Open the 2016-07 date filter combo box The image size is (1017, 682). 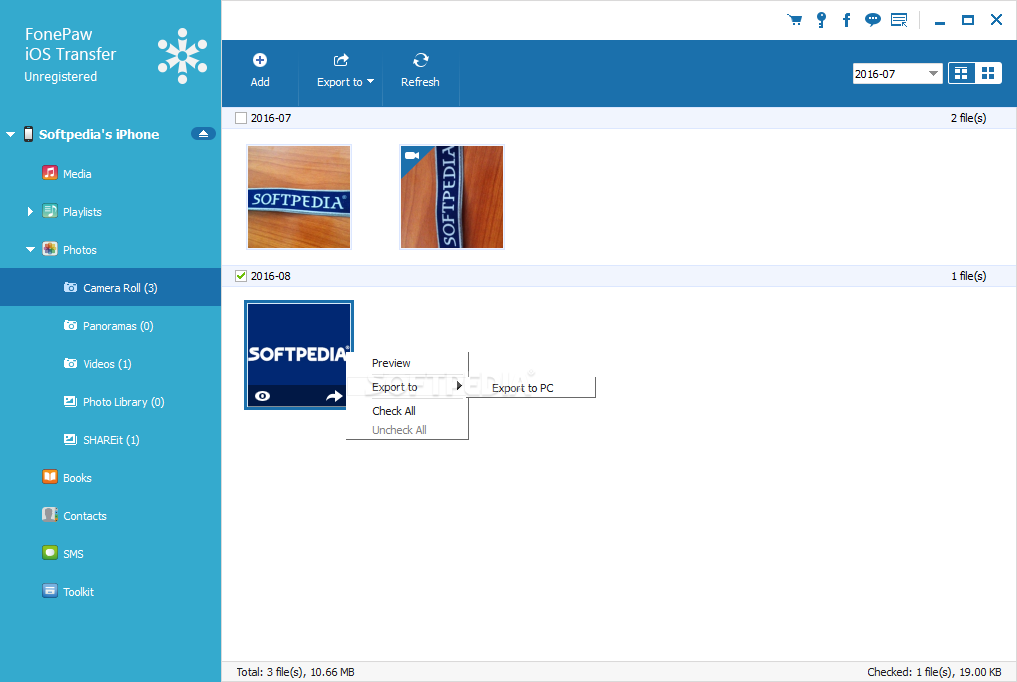coord(897,74)
